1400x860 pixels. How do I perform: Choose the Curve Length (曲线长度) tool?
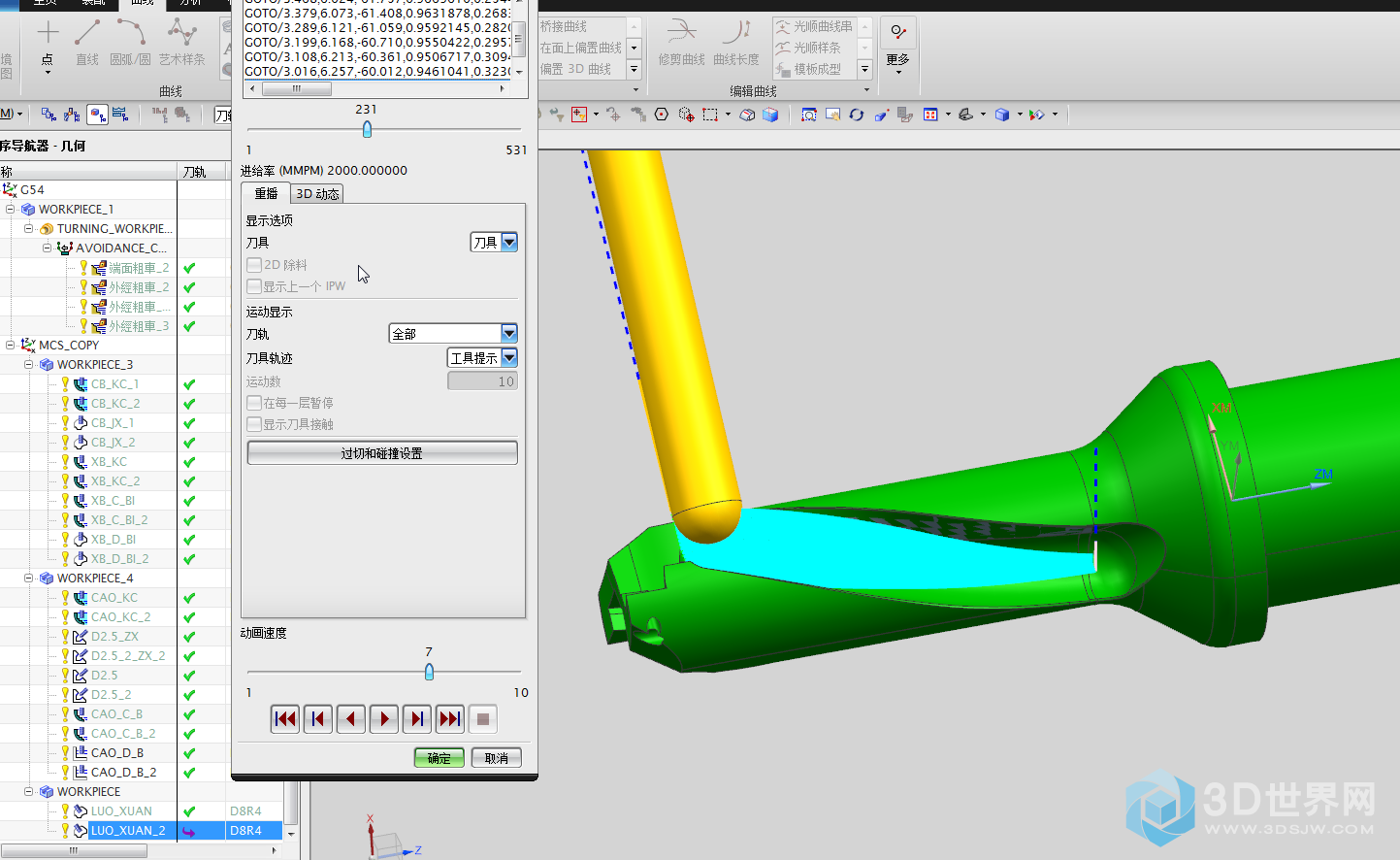(736, 44)
